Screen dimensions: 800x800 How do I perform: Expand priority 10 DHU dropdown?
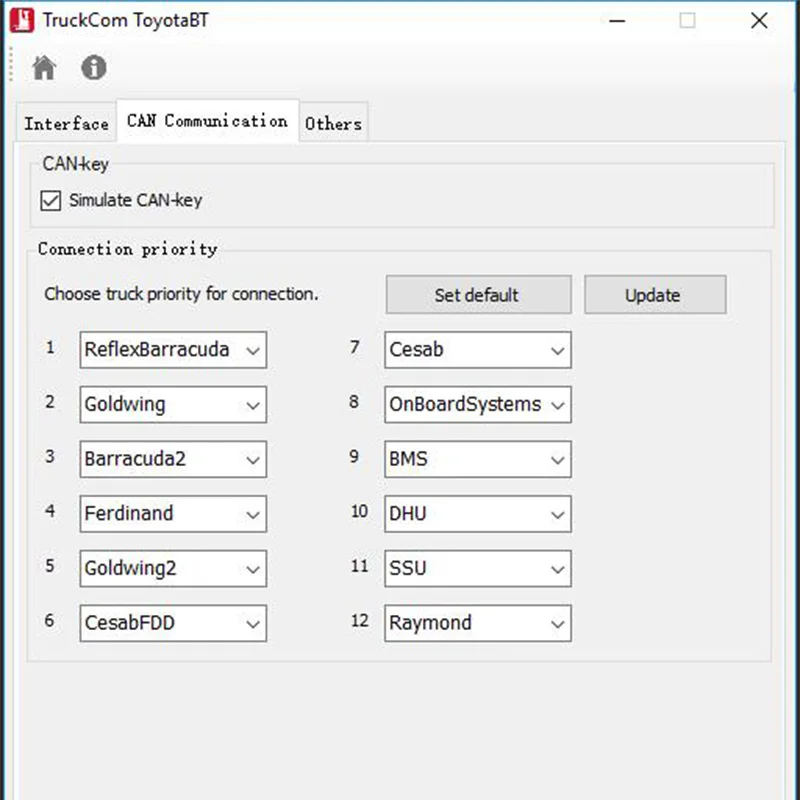(x=478, y=514)
